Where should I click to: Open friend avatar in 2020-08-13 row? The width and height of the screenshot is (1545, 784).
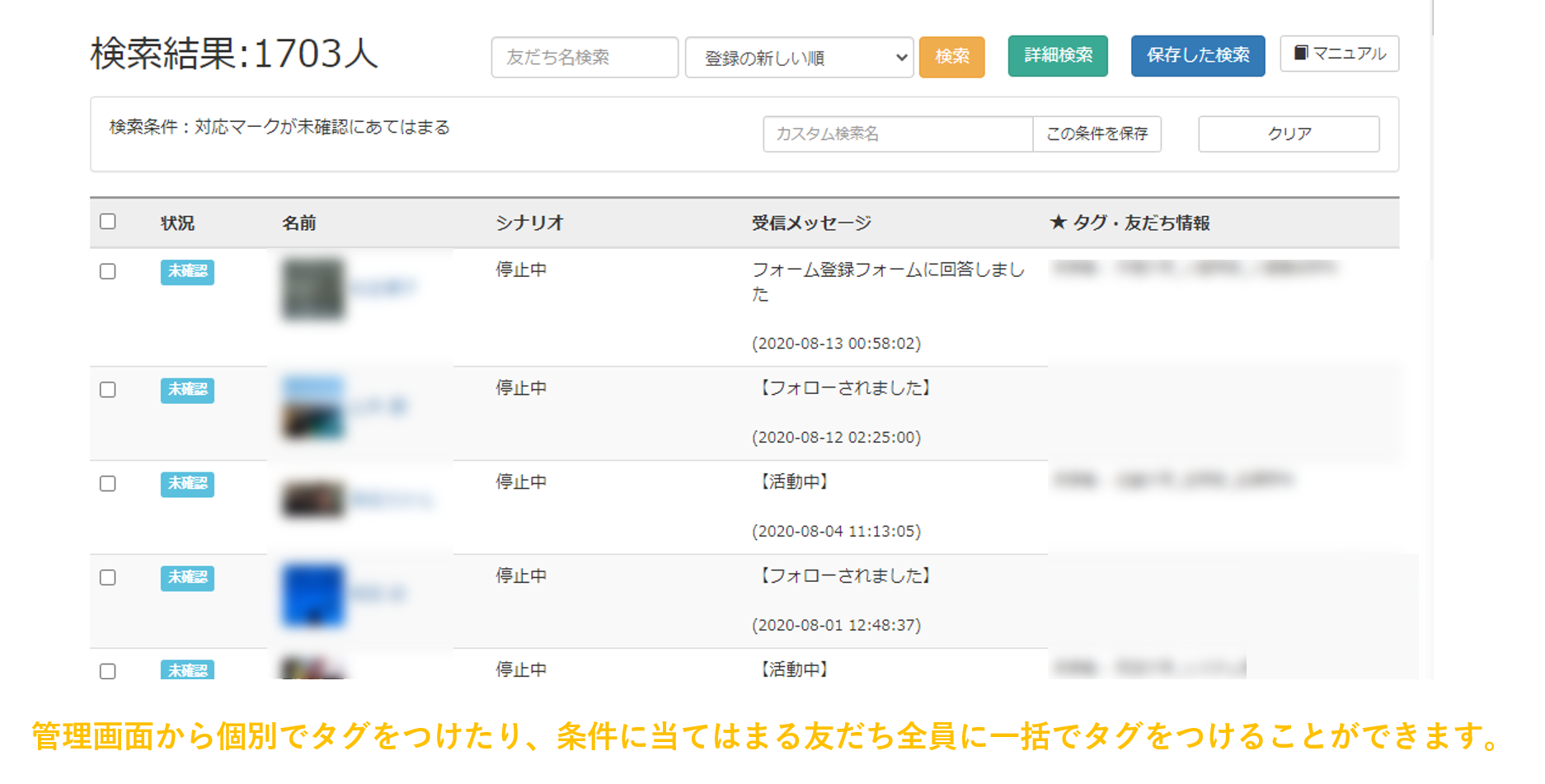pyautogui.click(x=312, y=289)
